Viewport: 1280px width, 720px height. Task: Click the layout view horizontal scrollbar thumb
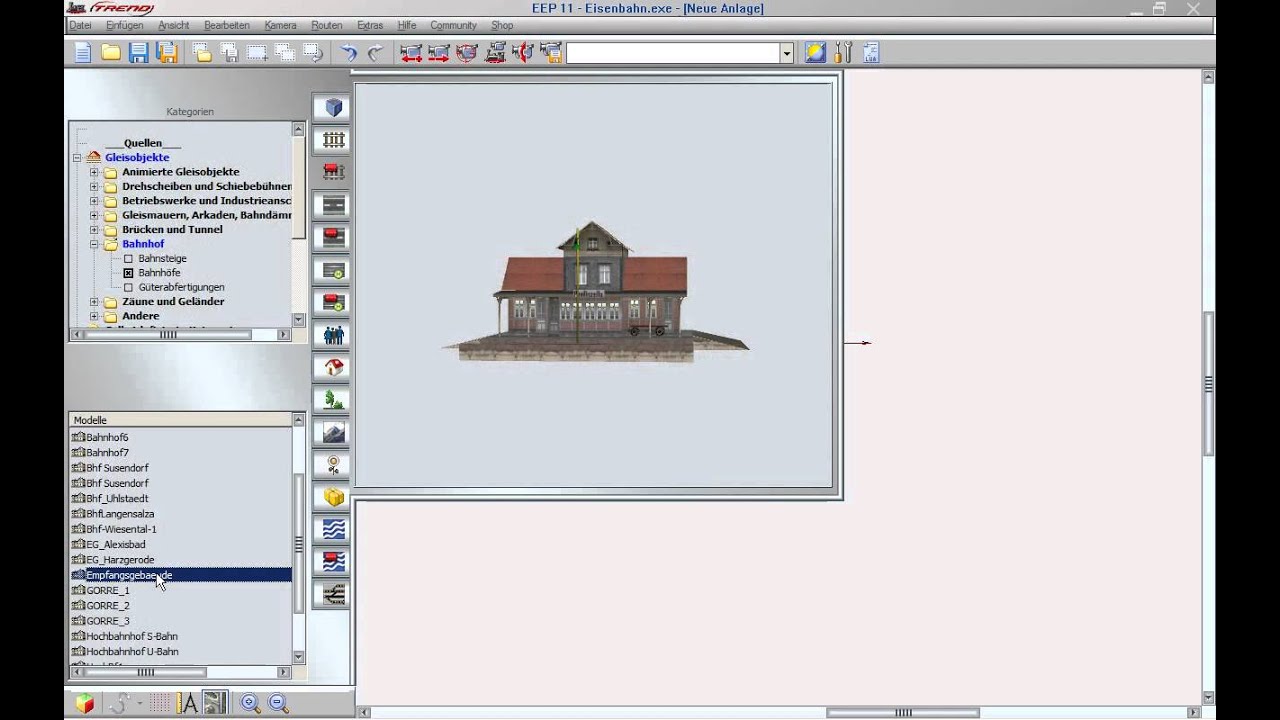point(903,712)
